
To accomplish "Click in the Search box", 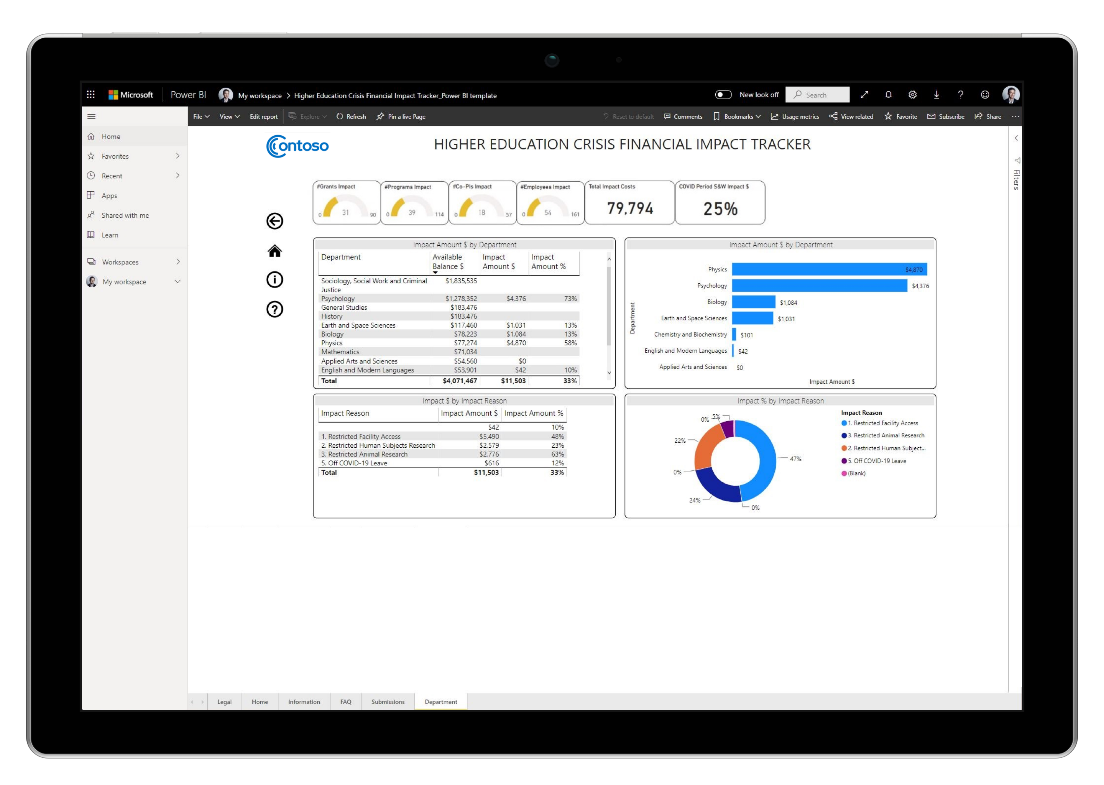I will (817, 95).
